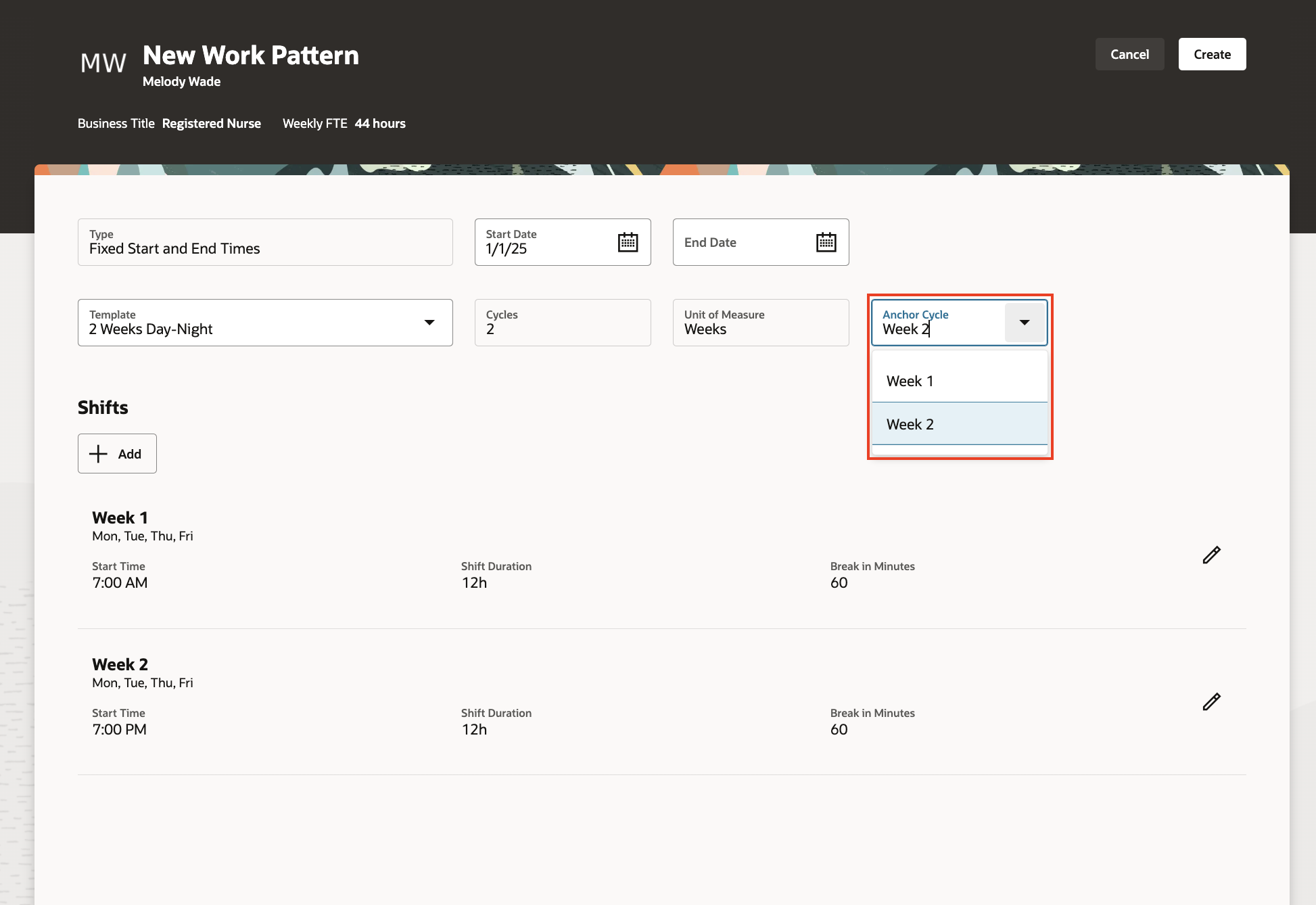1316x905 pixels.
Task: Edit the Week 1 shift pencil icon
Action: coord(1211,555)
